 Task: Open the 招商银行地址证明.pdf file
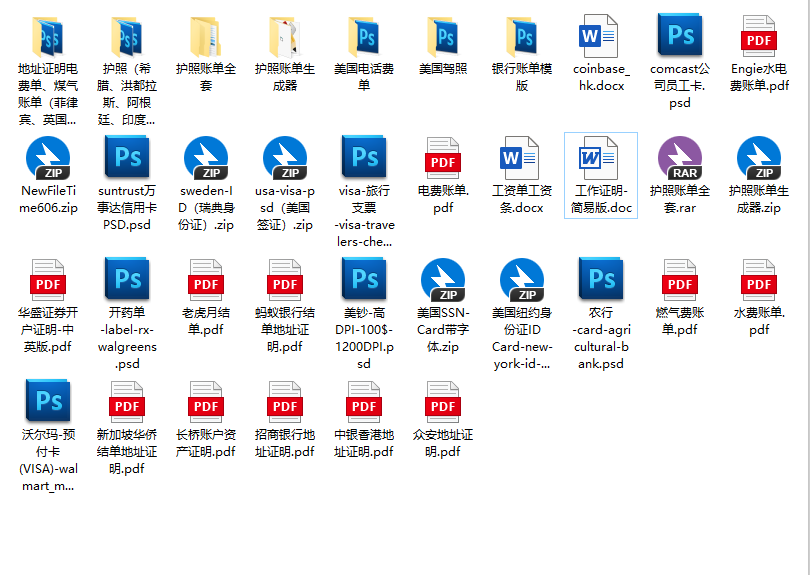(x=285, y=403)
